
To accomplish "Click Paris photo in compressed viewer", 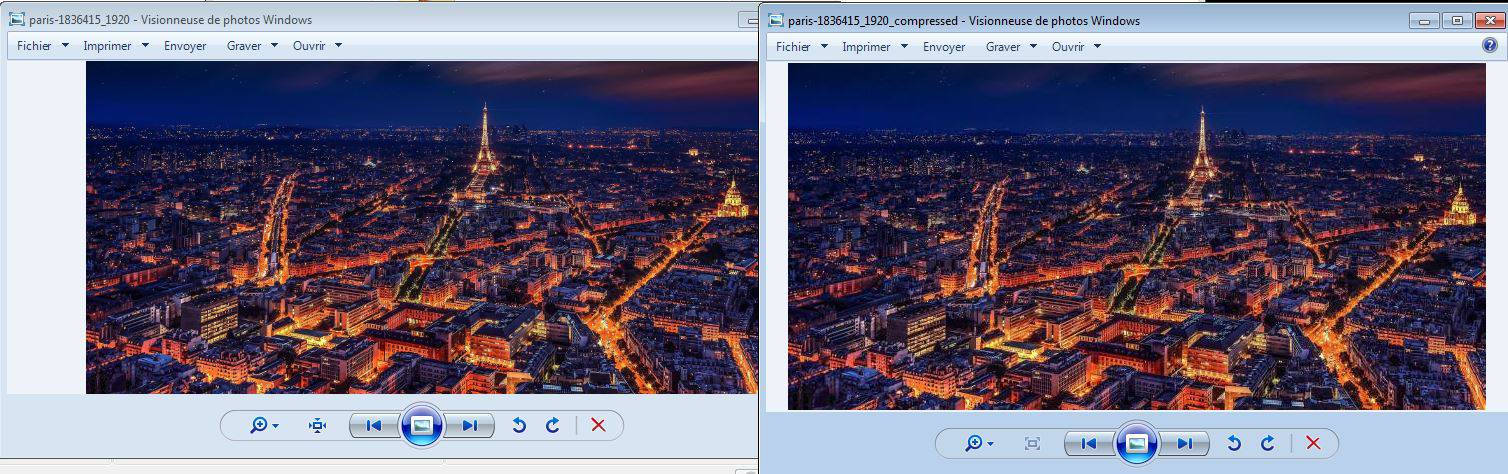I will 1137,237.
